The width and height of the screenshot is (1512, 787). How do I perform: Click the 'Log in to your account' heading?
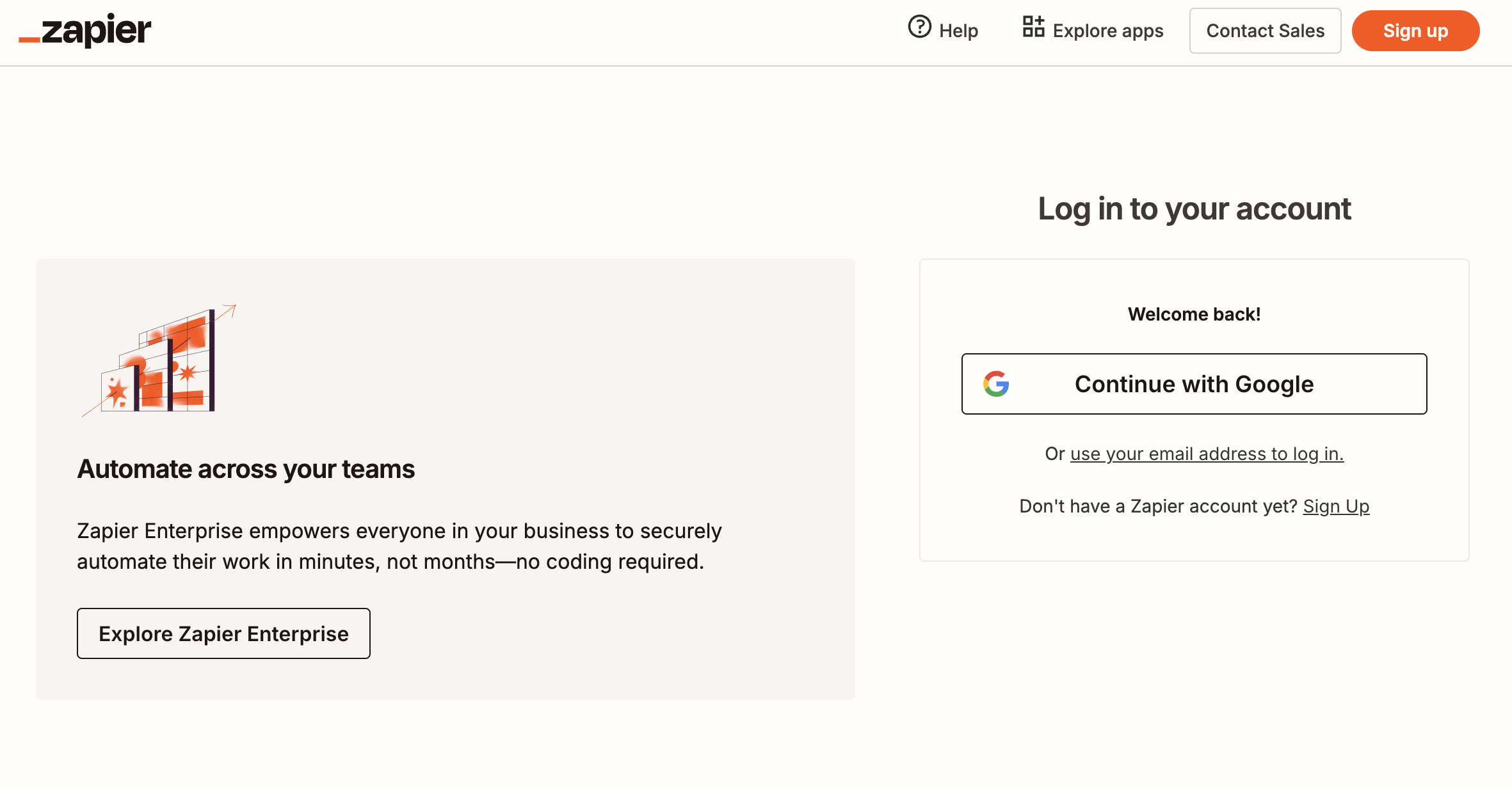(x=1194, y=209)
